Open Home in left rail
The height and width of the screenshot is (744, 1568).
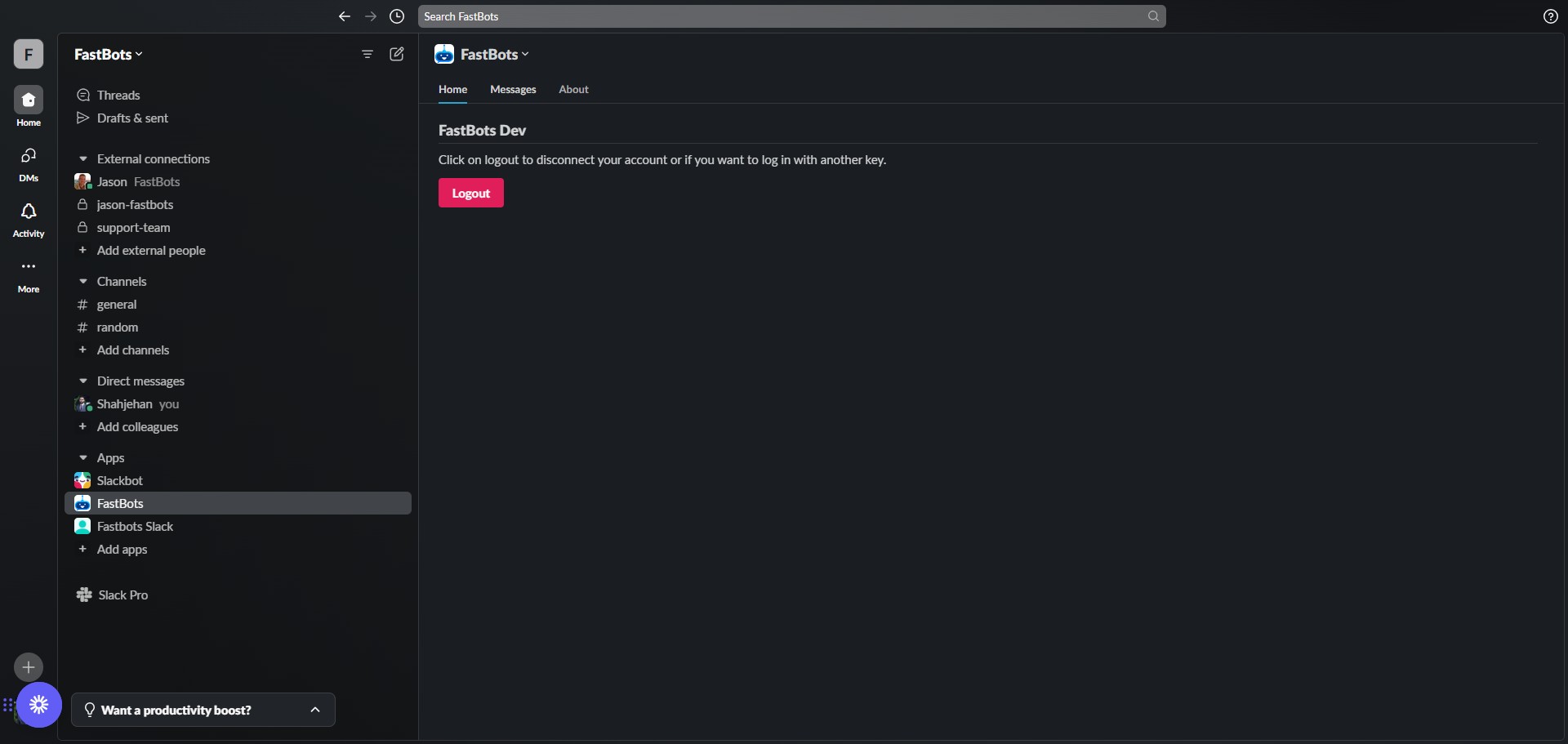point(29,107)
